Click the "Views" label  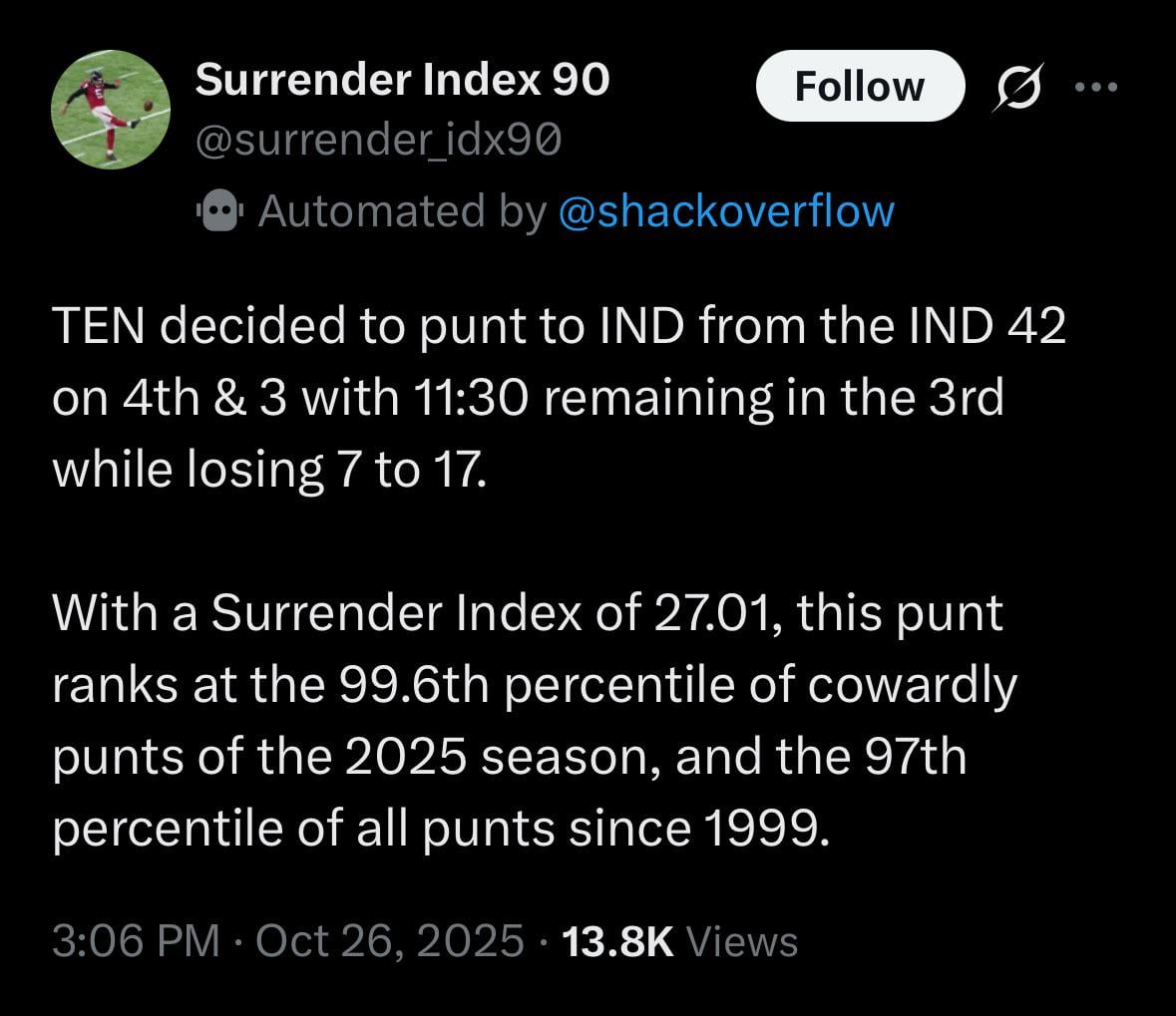pos(743,940)
